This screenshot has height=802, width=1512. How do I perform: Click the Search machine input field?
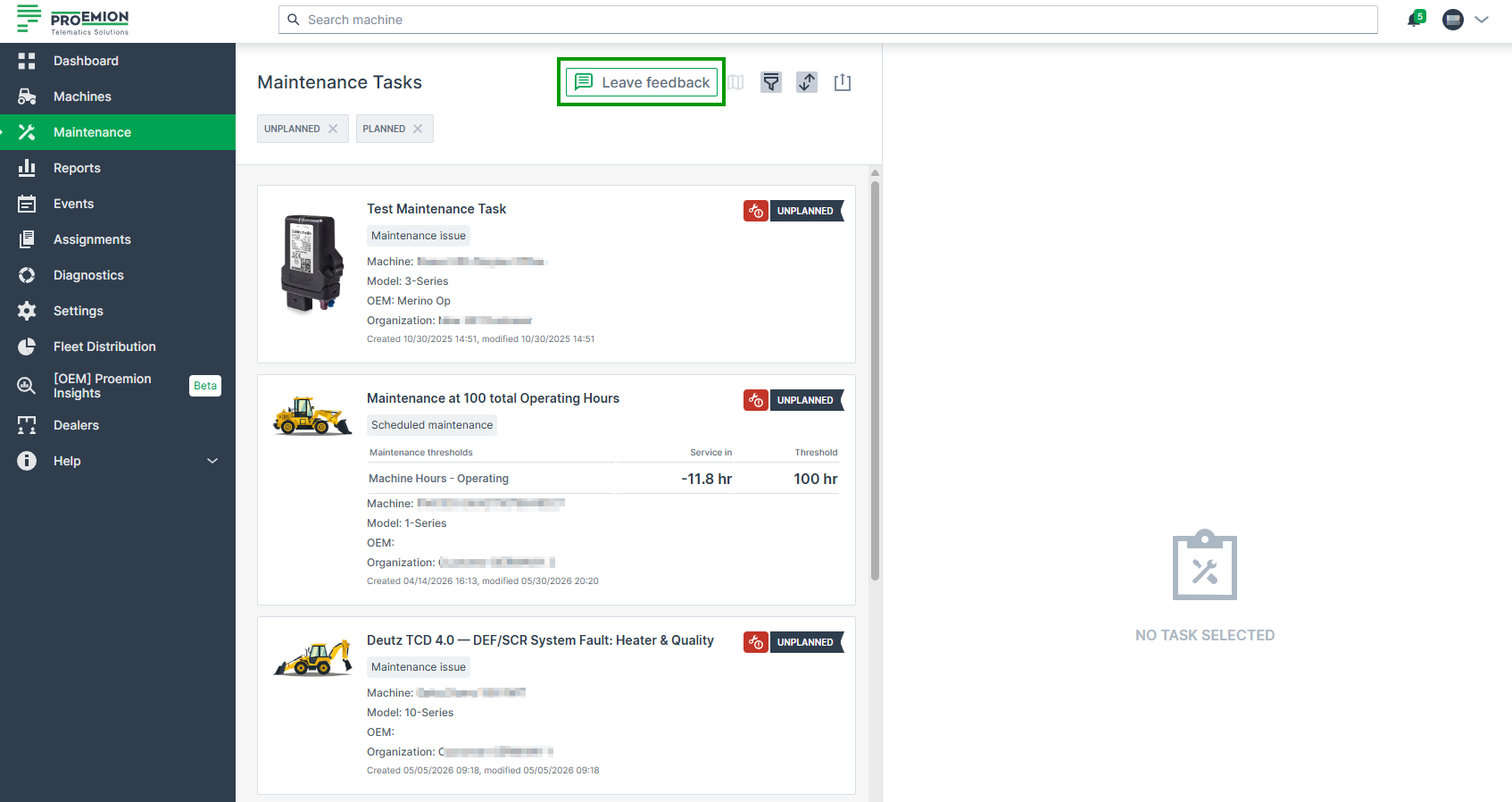tap(828, 20)
